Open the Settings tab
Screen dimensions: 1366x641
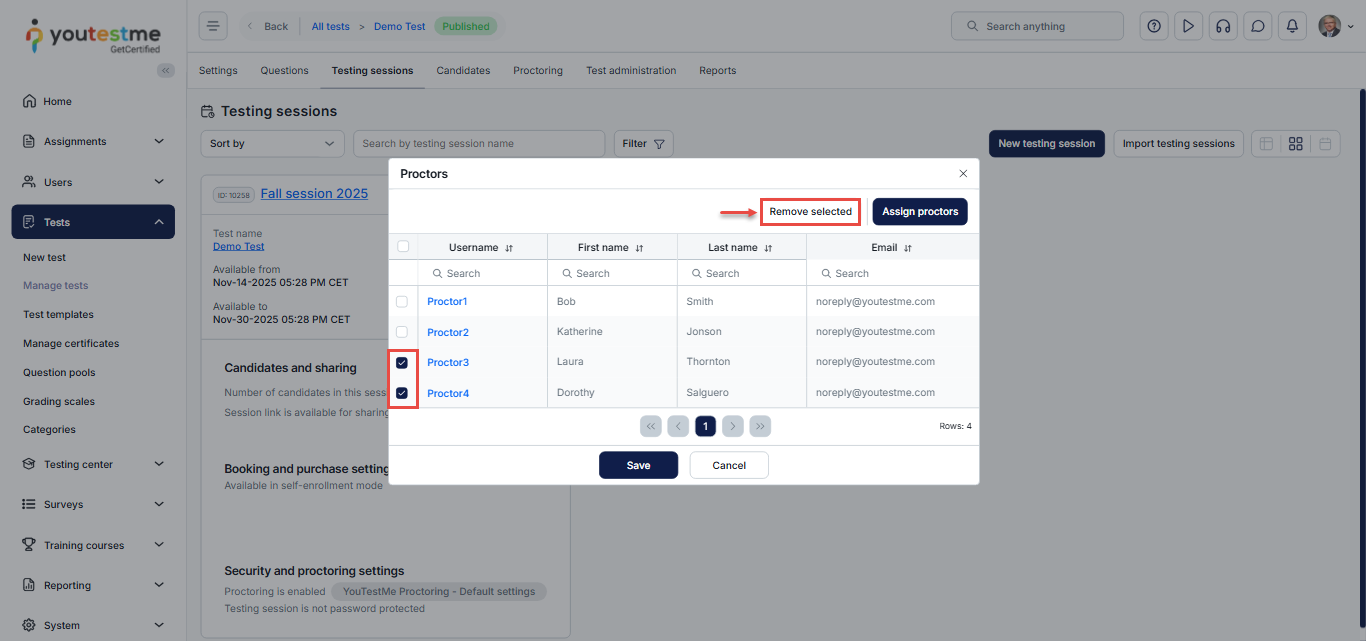tap(218, 71)
